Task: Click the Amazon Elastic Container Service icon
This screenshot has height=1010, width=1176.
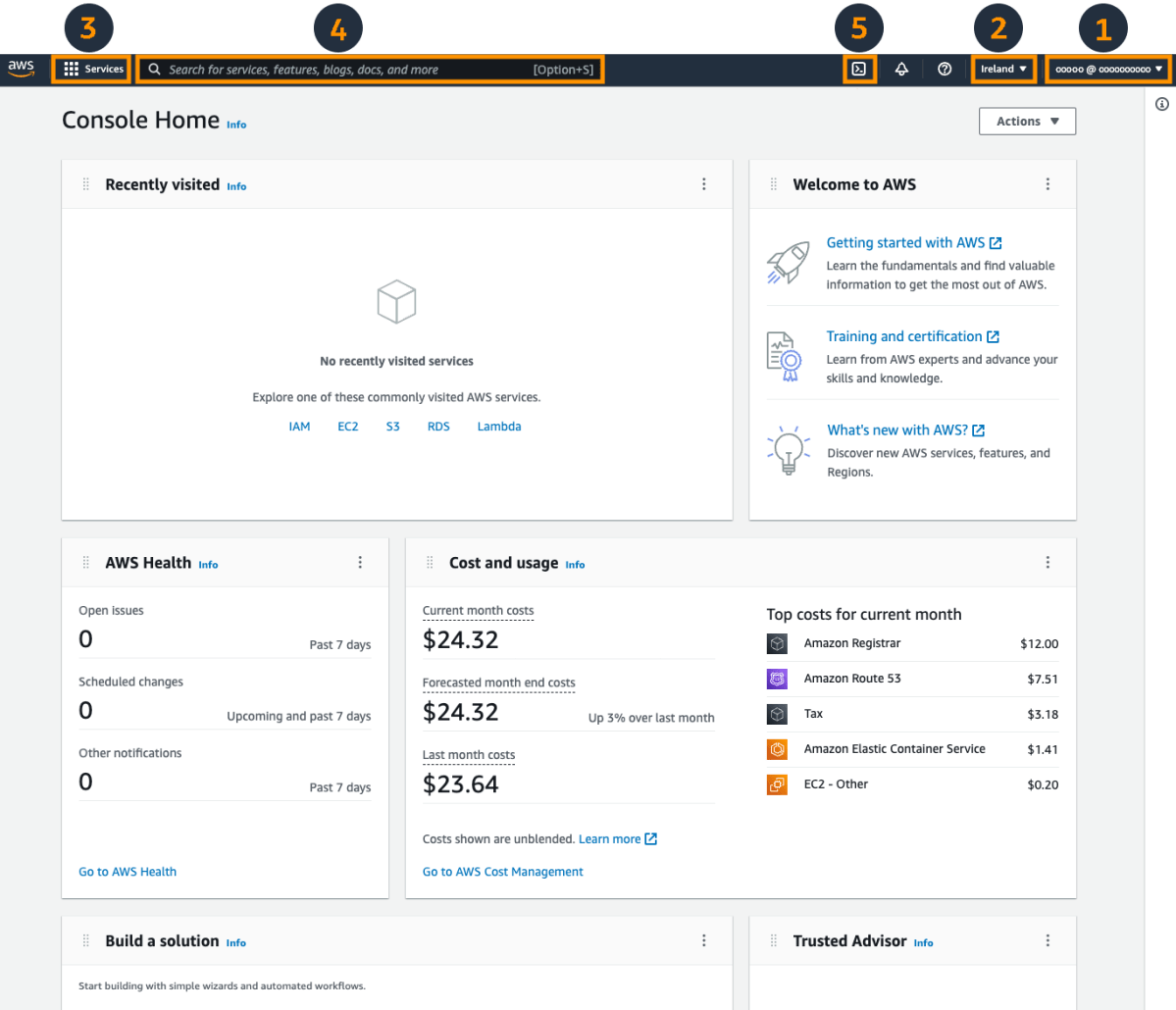Action: tap(776, 748)
